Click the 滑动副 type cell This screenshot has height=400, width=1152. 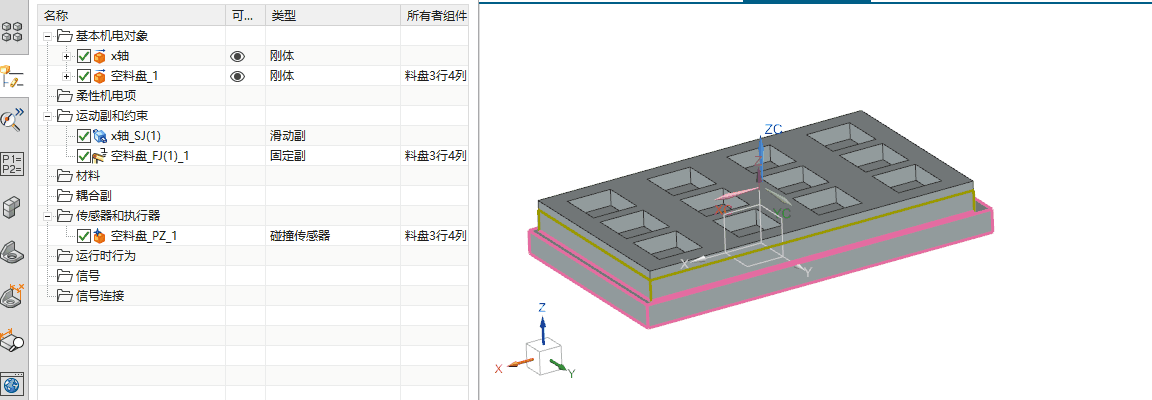click(288, 136)
